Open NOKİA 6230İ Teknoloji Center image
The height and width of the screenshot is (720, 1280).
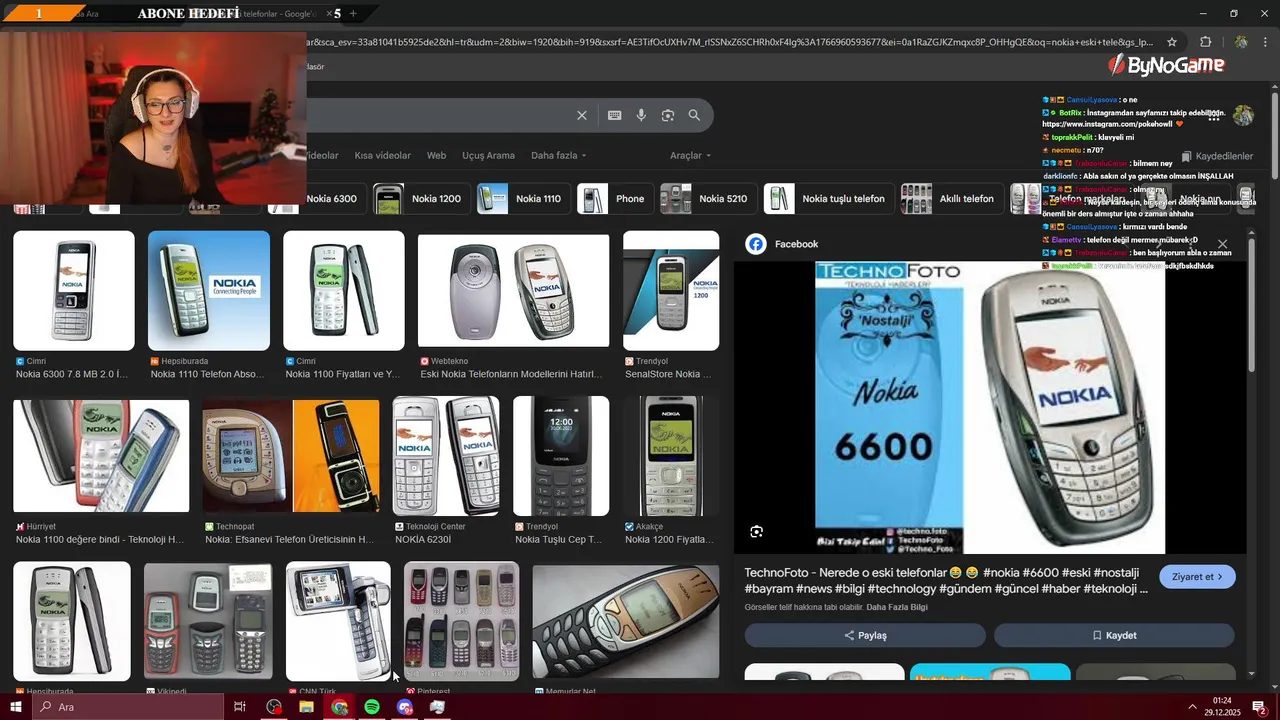tap(446, 456)
